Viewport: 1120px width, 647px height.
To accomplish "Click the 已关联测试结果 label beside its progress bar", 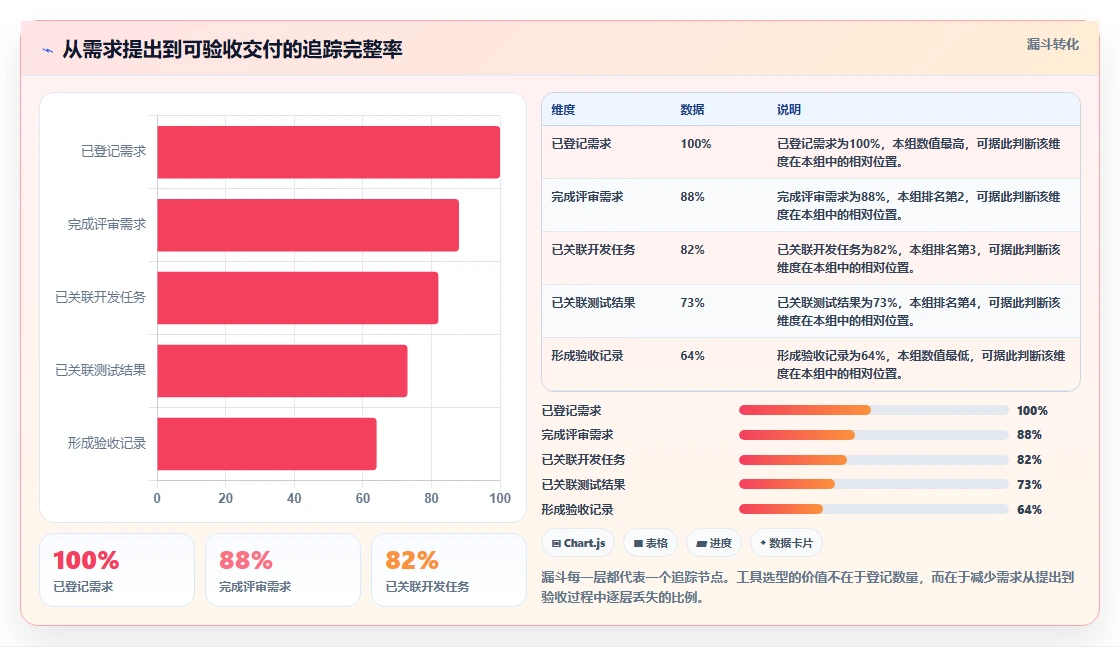I will coord(583,484).
